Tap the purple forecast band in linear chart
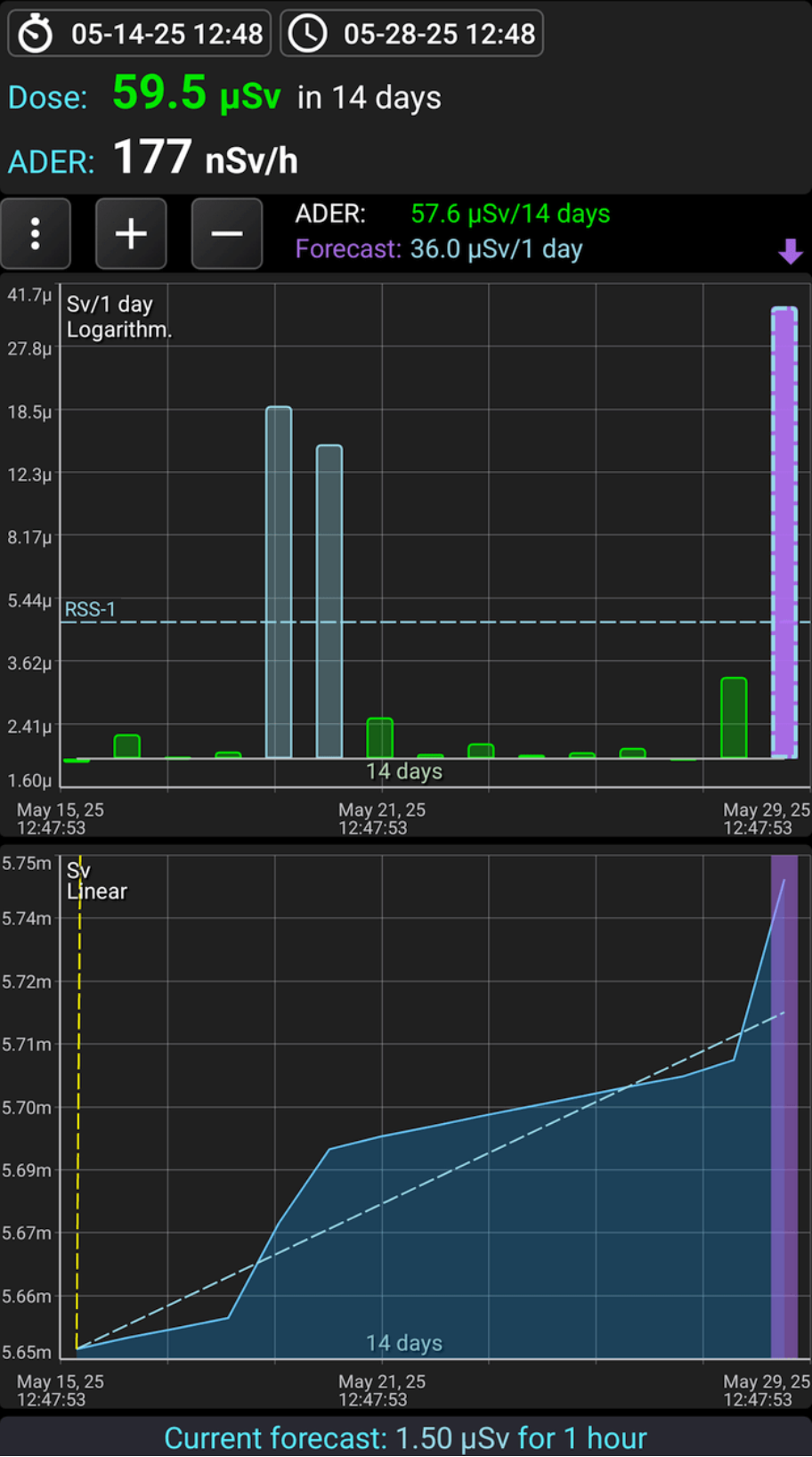The image size is (812, 1457). pyautogui.click(x=784, y=1106)
